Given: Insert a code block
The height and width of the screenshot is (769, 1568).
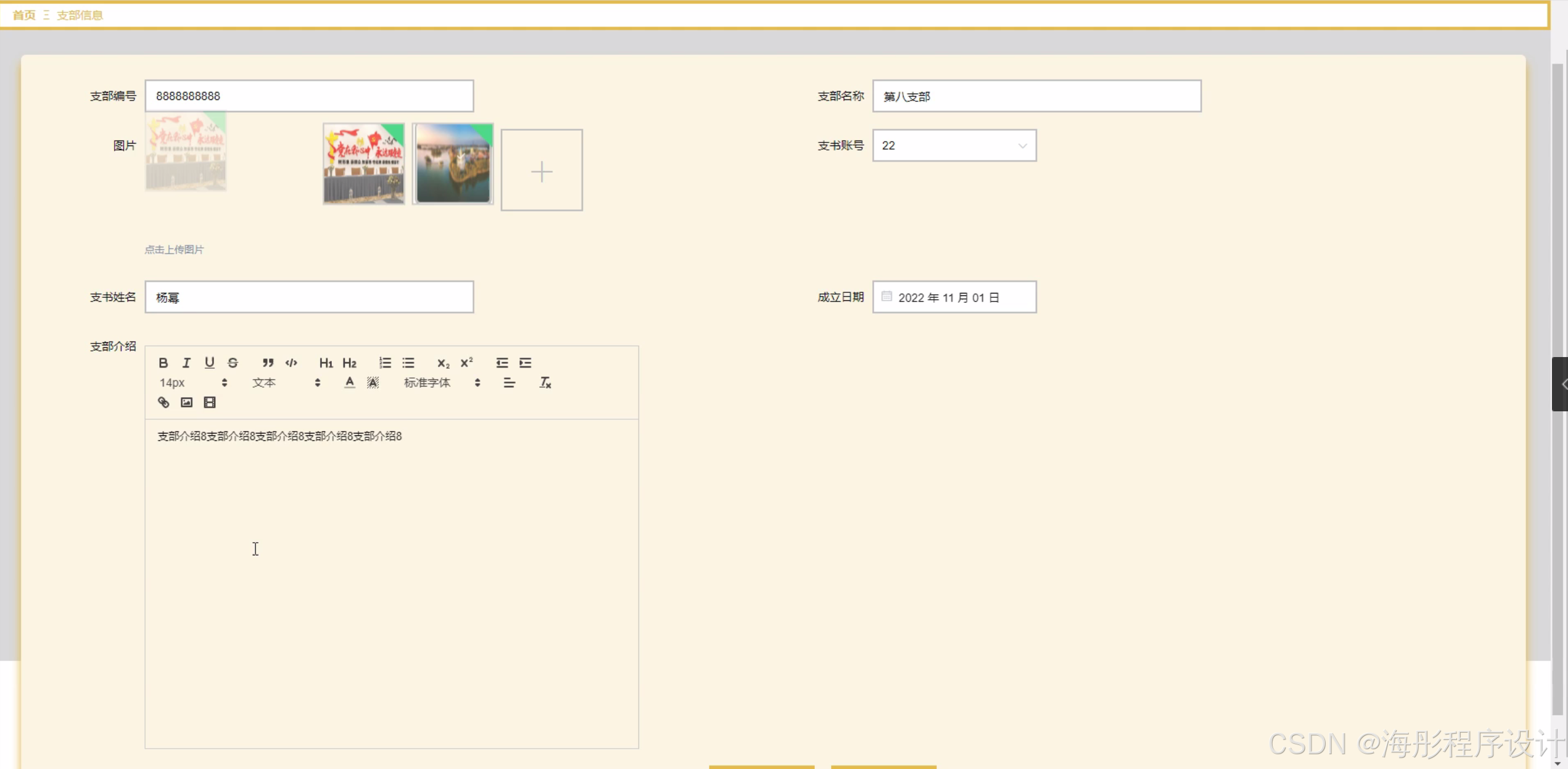Looking at the screenshot, I should pyautogui.click(x=291, y=363).
